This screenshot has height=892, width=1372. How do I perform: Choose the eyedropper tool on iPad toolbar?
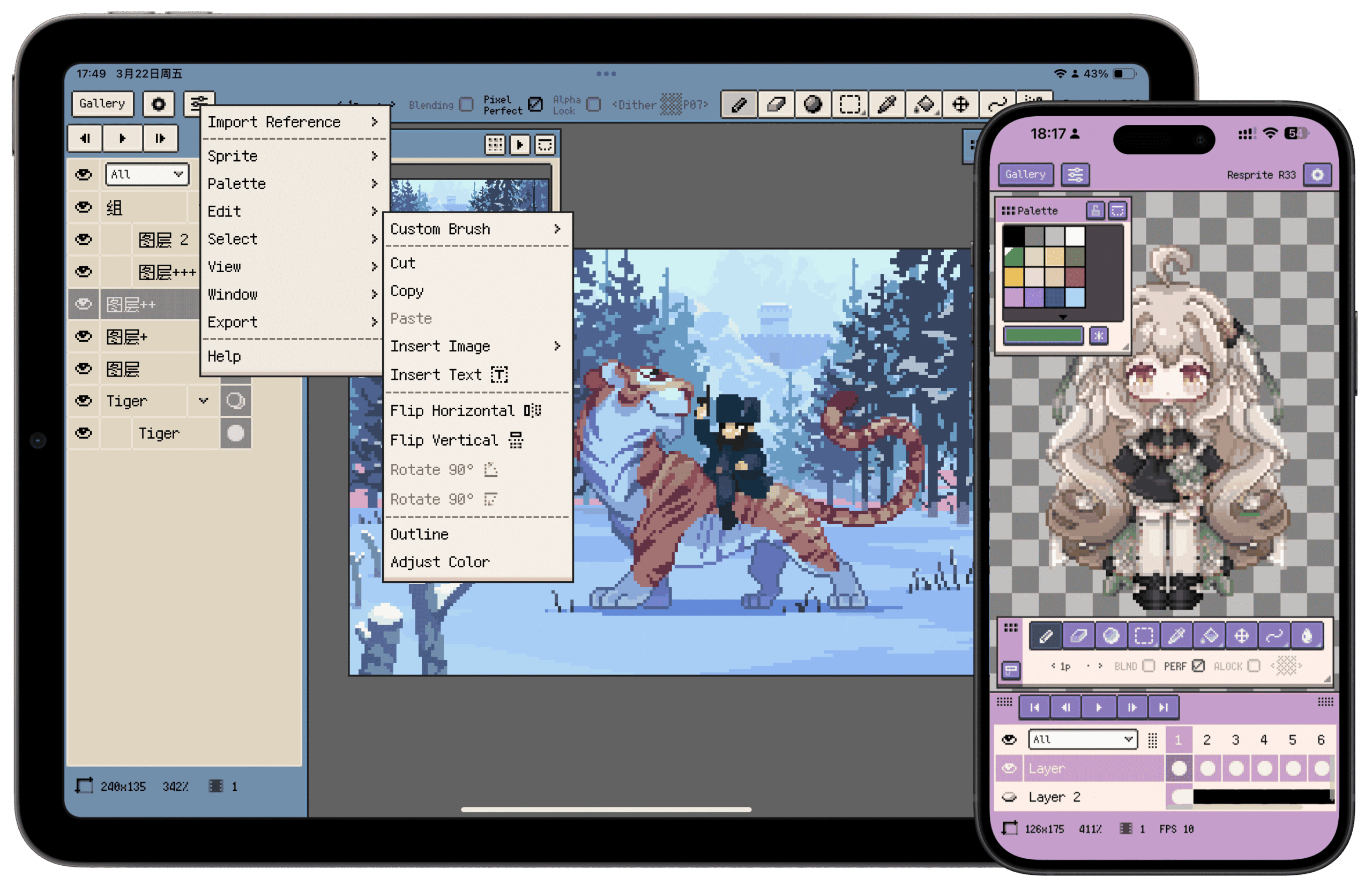tap(886, 104)
